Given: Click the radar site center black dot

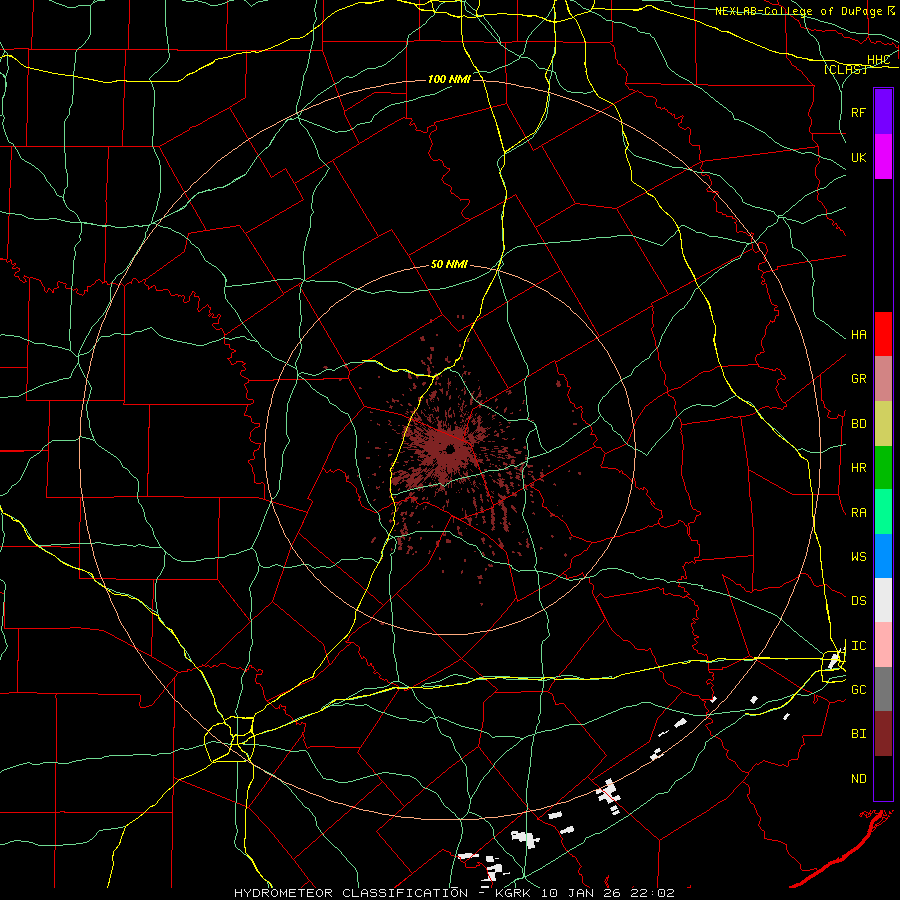Looking at the screenshot, I should coord(451,449).
